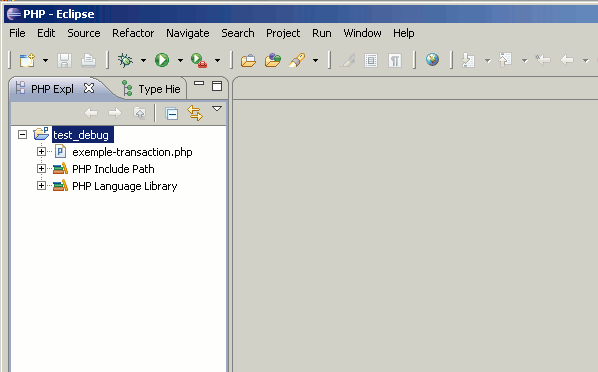Expand exemple-transaction.php node
The height and width of the screenshot is (372, 598).
[41, 151]
